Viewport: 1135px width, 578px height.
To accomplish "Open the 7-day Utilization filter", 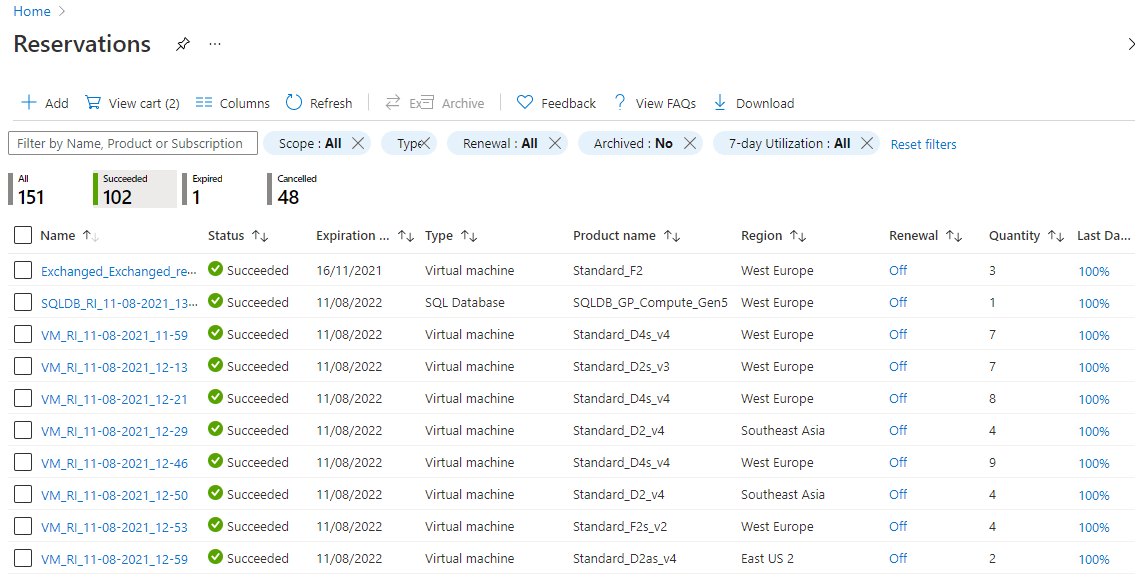I will [789, 143].
